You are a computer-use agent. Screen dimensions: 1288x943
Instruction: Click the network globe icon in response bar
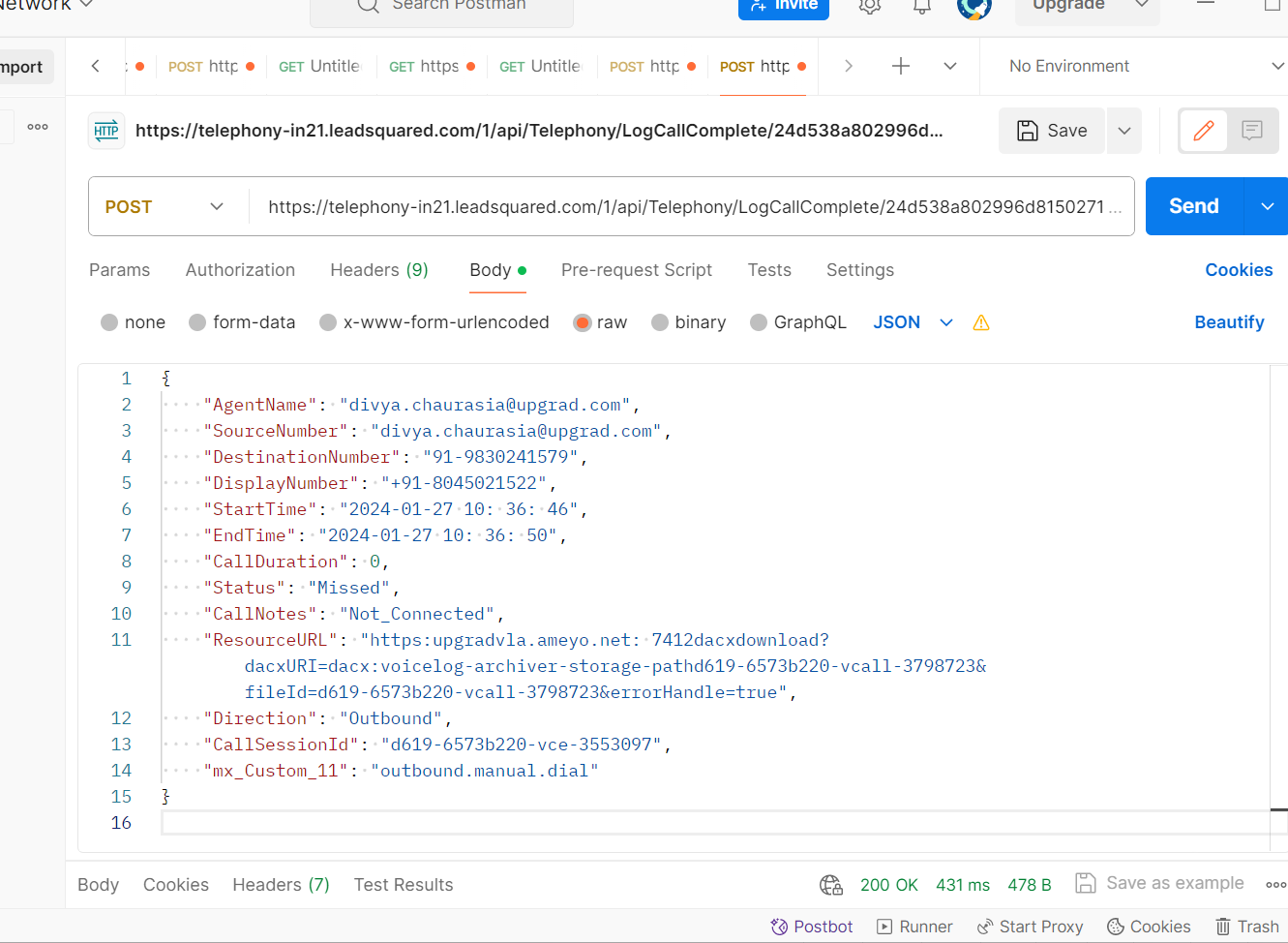pos(831,885)
